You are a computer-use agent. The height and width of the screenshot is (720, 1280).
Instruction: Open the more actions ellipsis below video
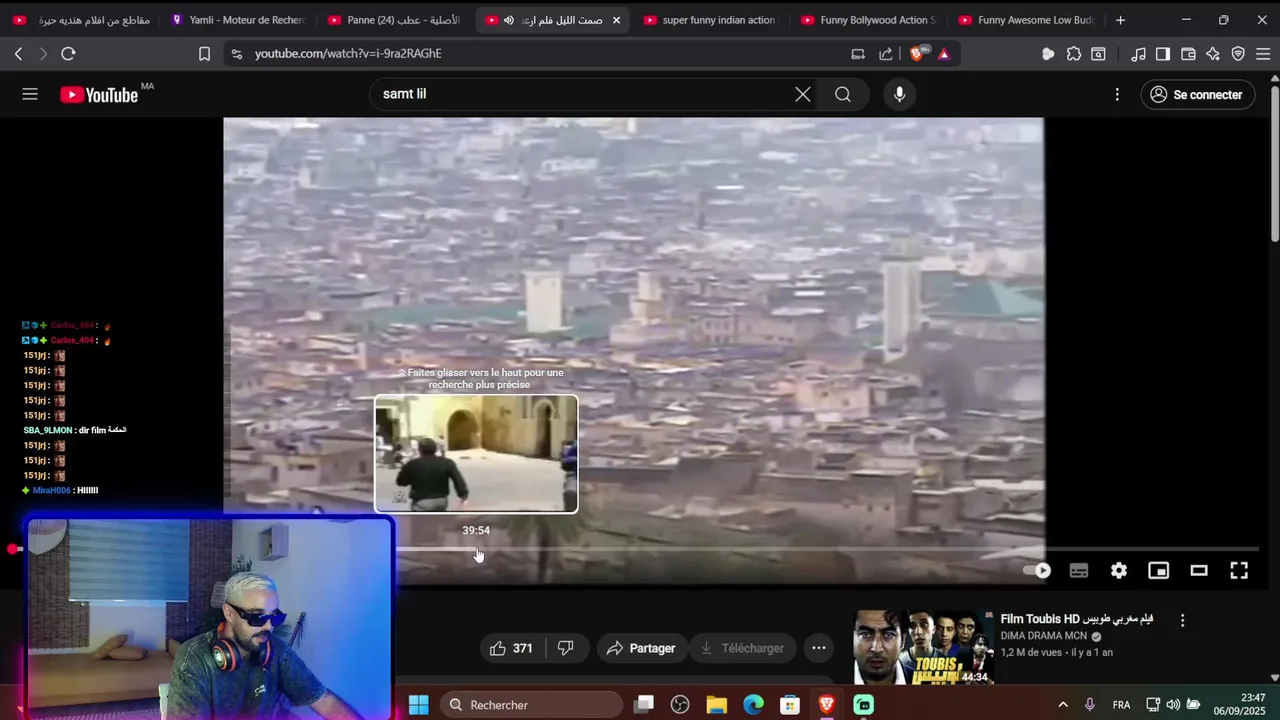819,648
